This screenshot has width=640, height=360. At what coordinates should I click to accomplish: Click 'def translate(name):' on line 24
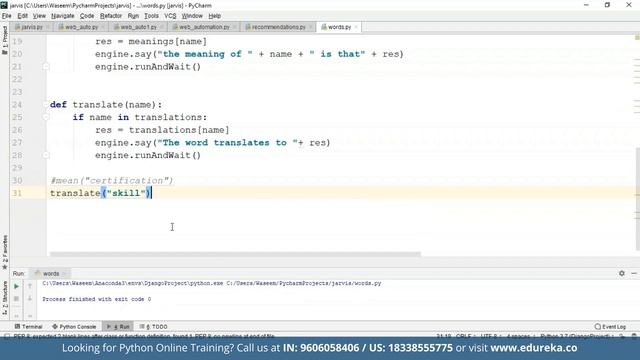pyautogui.click(x=106, y=105)
